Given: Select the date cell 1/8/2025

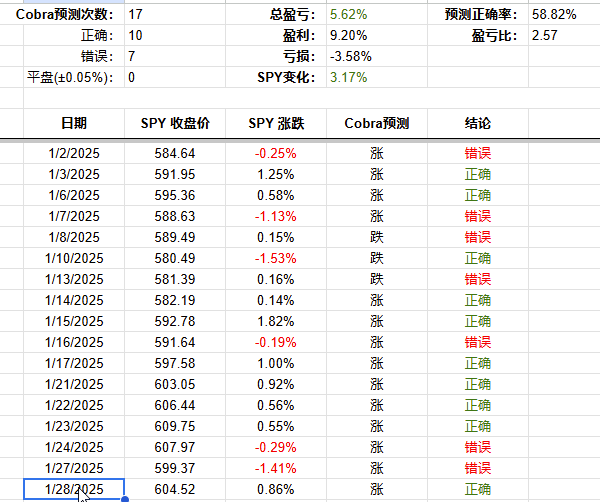Looking at the screenshot, I should pyautogui.click(x=74, y=238).
